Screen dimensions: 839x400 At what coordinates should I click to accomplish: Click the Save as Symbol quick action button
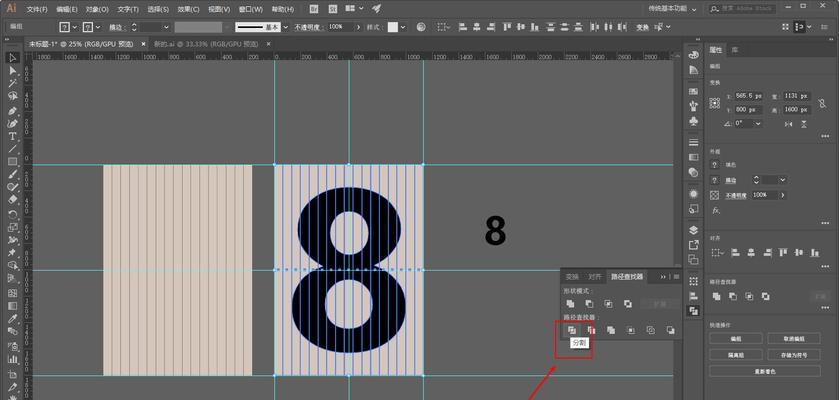(x=794, y=355)
